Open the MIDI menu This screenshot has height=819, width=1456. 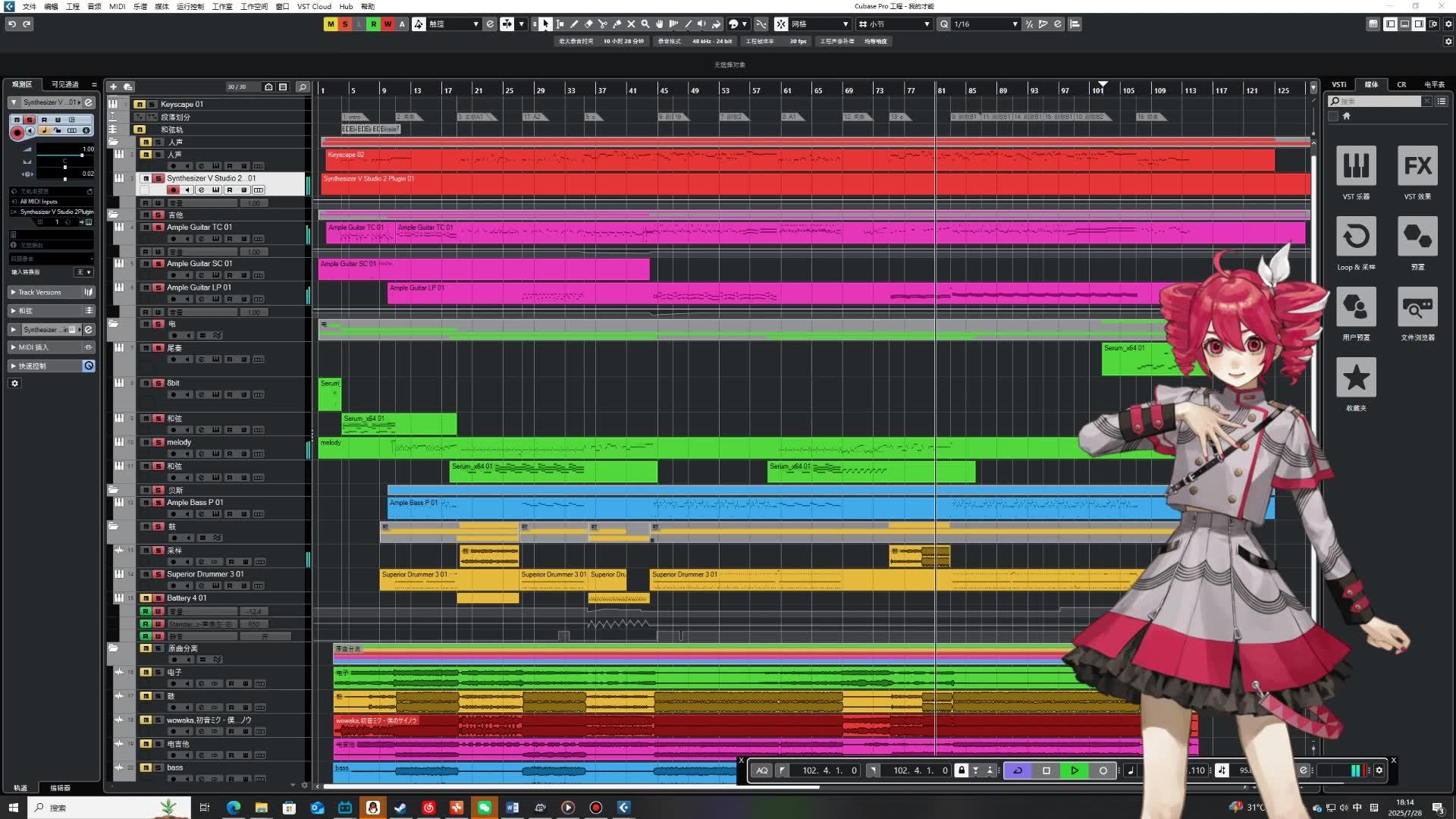pos(117,6)
